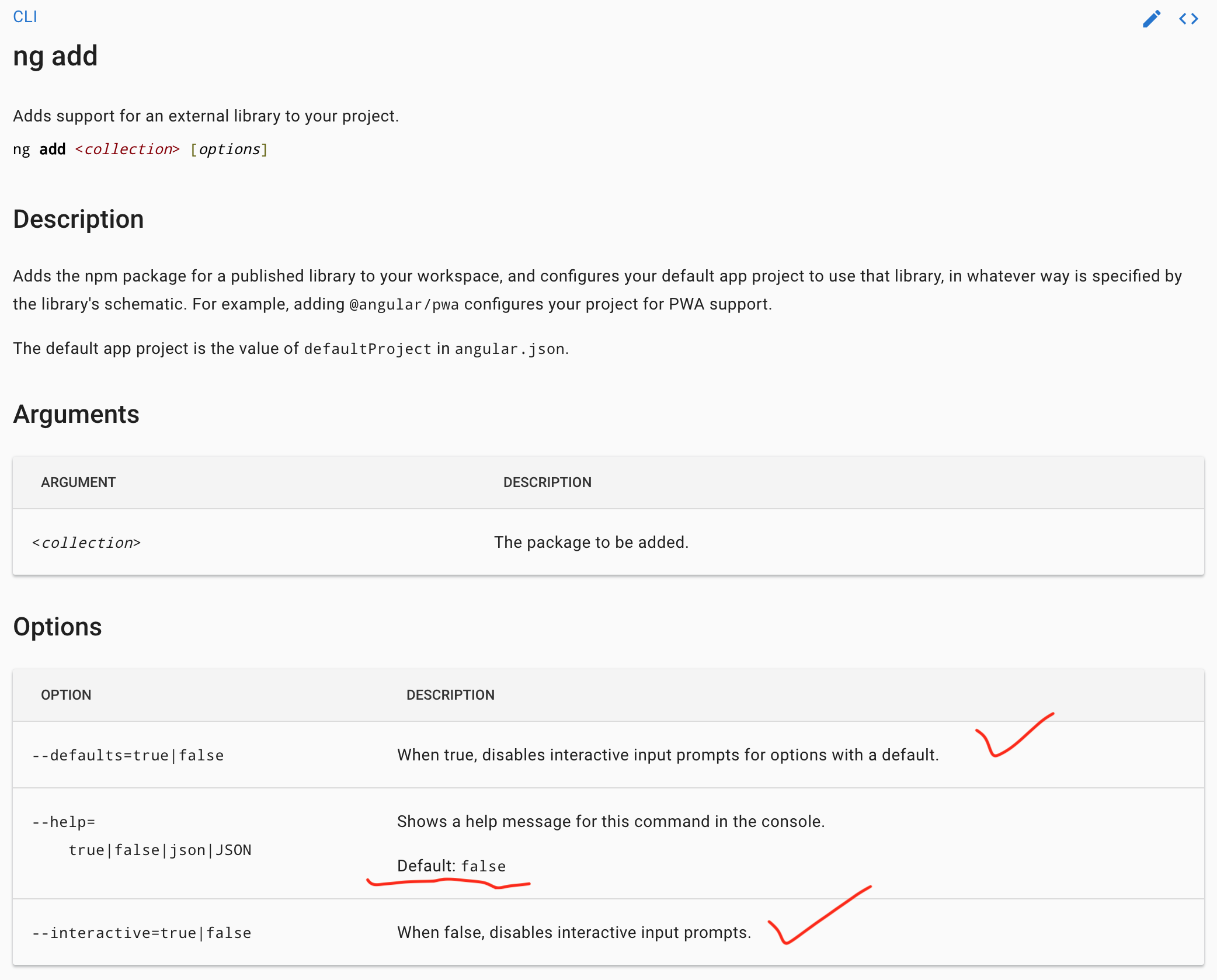Select the --defaults=true|false option name
The image size is (1217, 980).
pyautogui.click(x=127, y=755)
